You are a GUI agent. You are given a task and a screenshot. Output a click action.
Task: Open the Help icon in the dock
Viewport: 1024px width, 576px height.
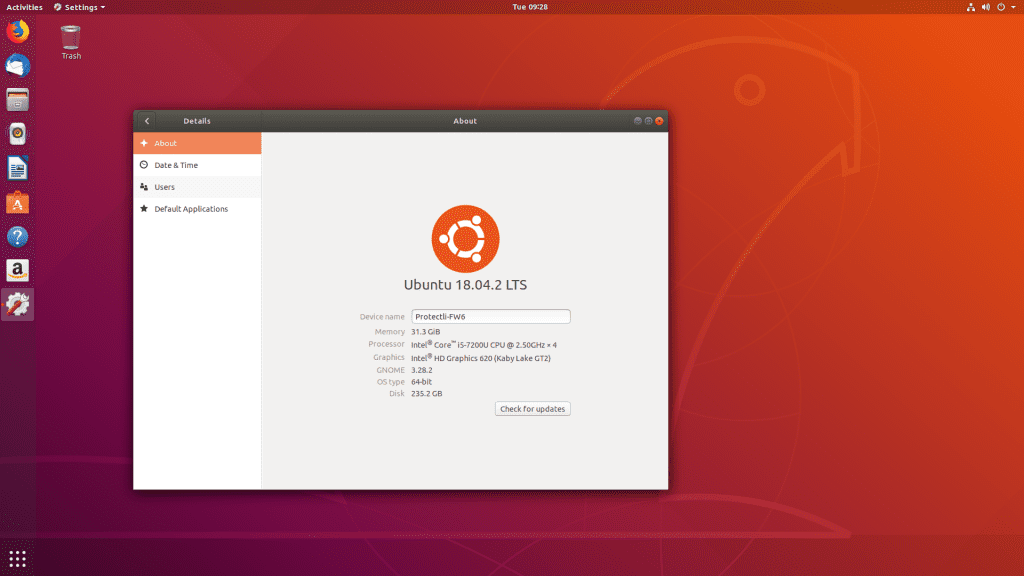18,236
